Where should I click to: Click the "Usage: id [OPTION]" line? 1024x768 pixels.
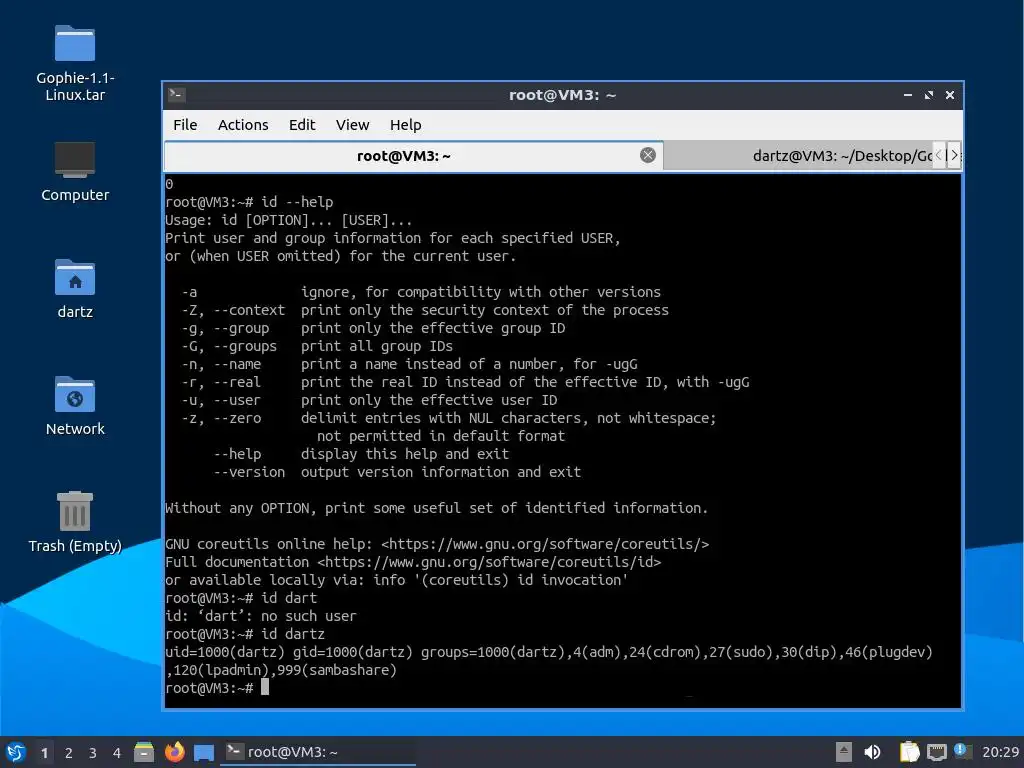(289, 220)
